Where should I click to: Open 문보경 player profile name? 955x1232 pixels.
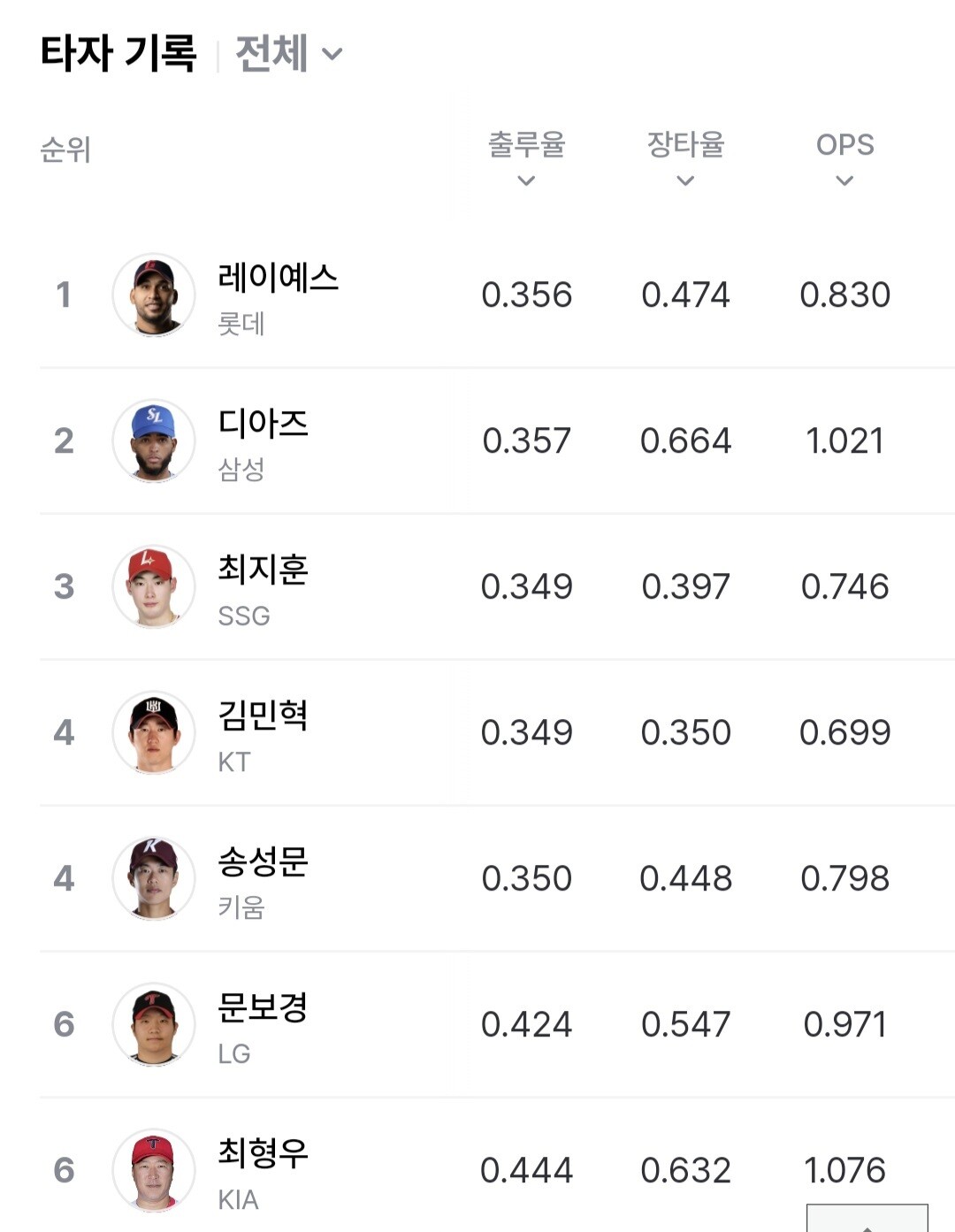click(263, 1007)
